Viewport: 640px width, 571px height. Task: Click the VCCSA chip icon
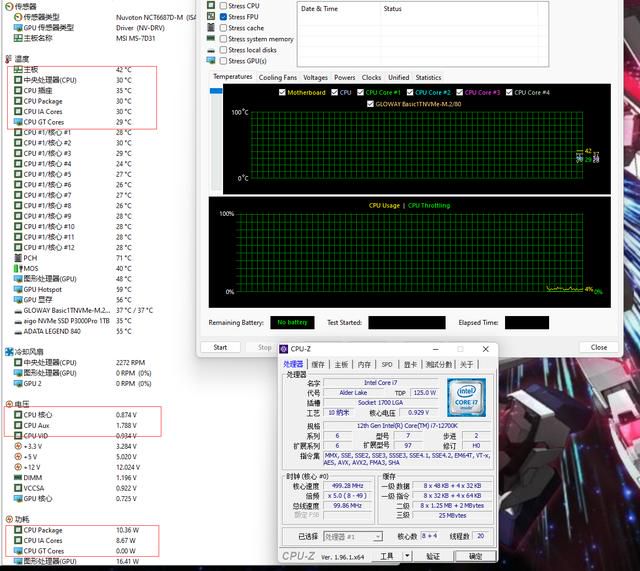pyautogui.click(x=18, y=488)
